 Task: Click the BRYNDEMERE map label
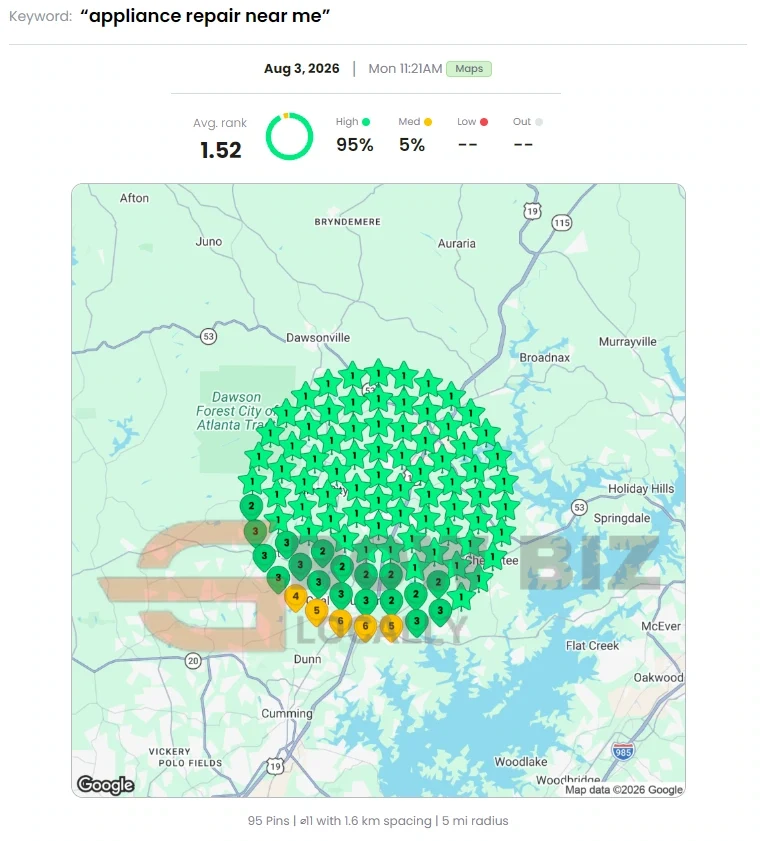tap(348, 222)
